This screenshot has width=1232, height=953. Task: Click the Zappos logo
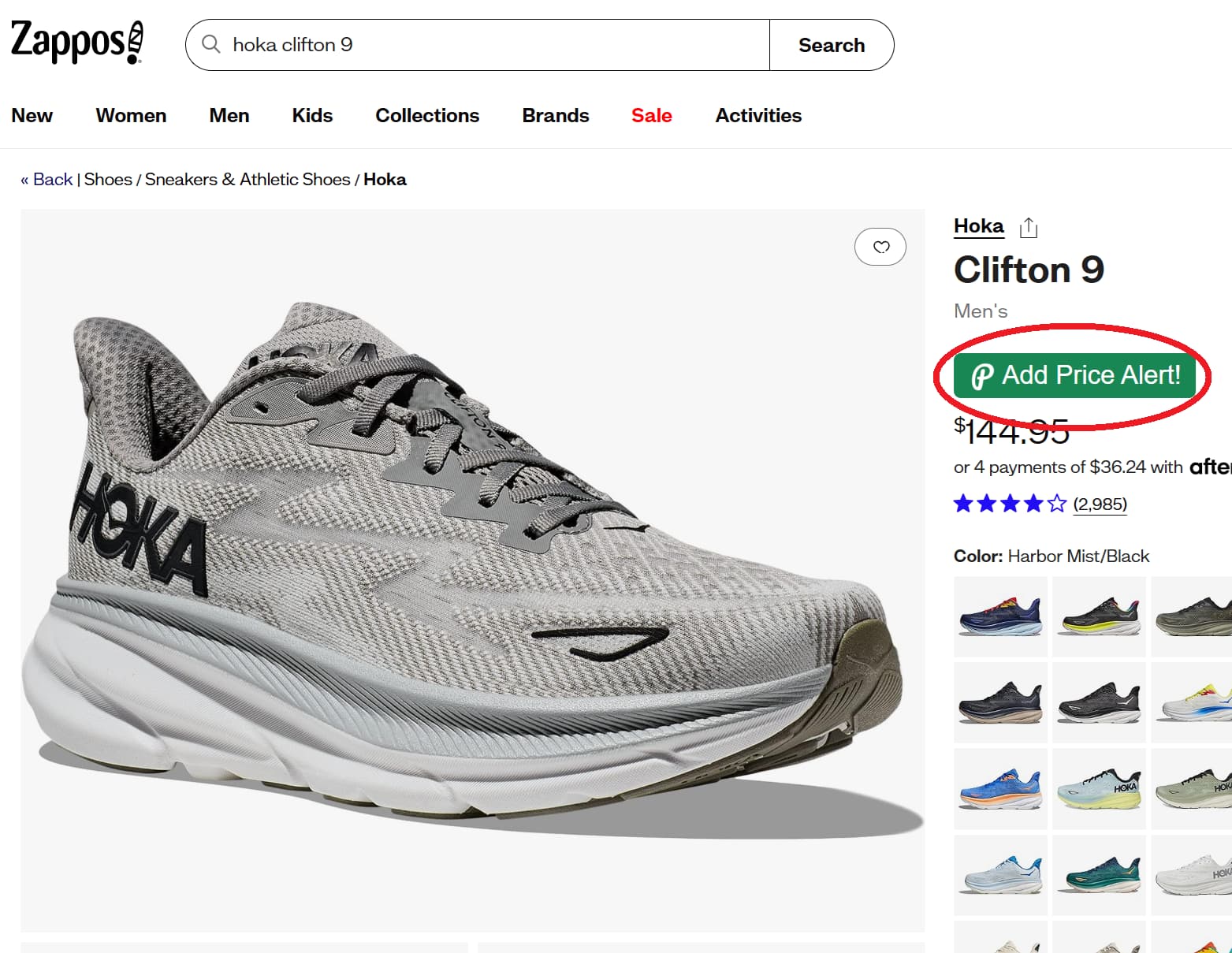(75, 41)
